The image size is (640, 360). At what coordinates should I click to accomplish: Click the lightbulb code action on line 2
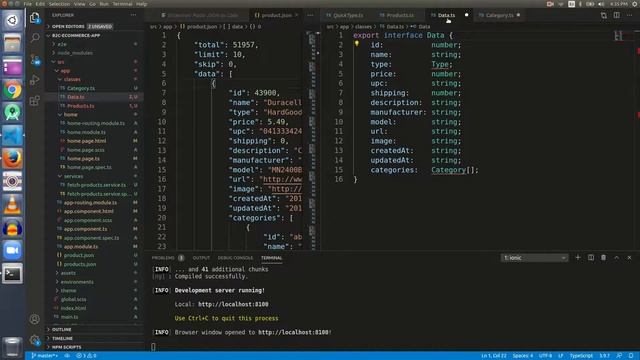[x=357, y=44]
